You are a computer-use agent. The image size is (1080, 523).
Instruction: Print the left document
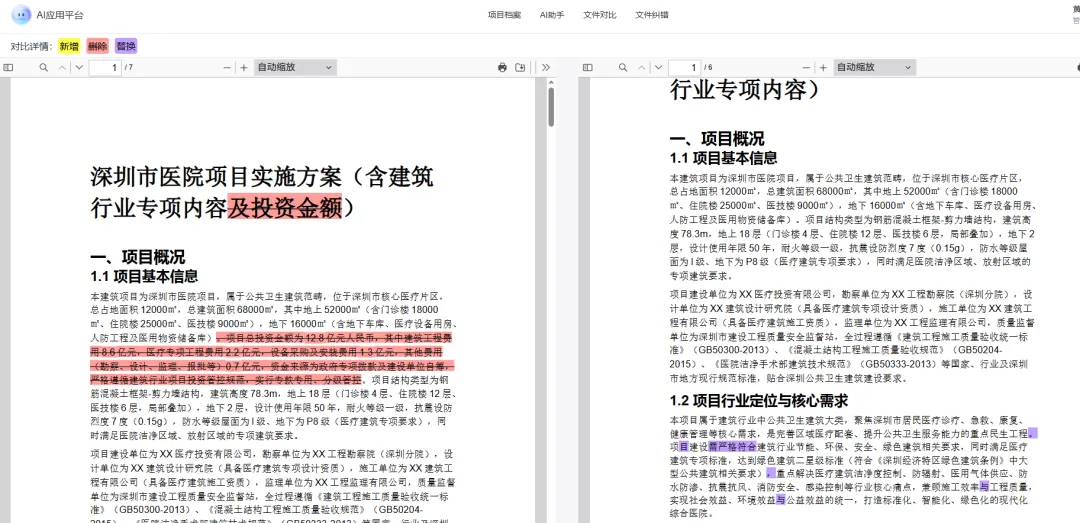[x=502, y=68]
